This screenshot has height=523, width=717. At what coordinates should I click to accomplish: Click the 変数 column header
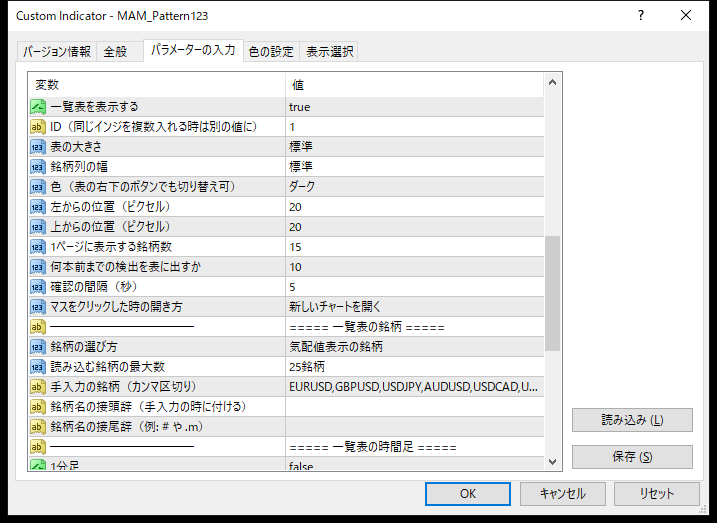pyautogui.click(x=157, y=85)
